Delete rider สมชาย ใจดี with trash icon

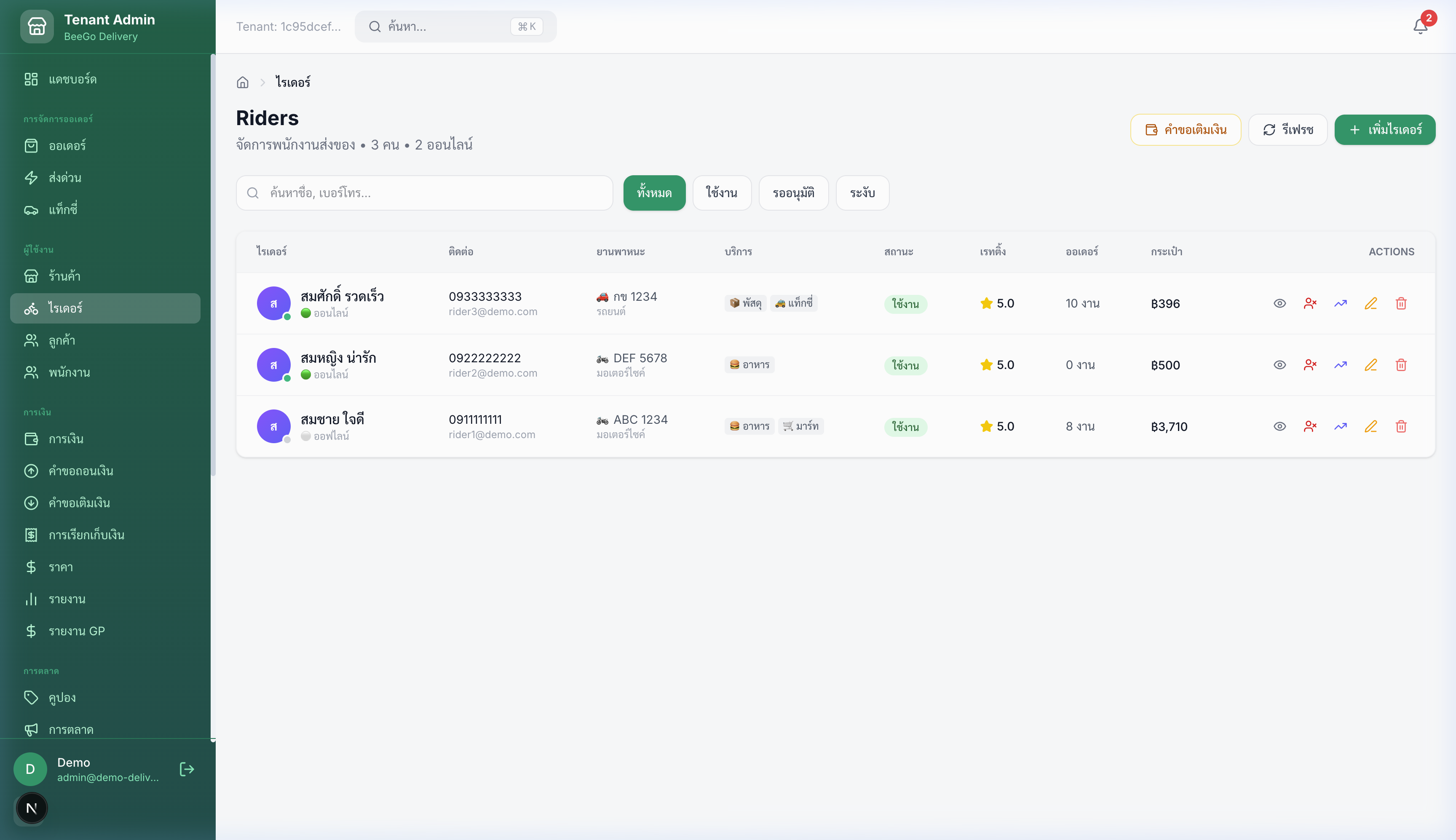[x=1401, y=426]
